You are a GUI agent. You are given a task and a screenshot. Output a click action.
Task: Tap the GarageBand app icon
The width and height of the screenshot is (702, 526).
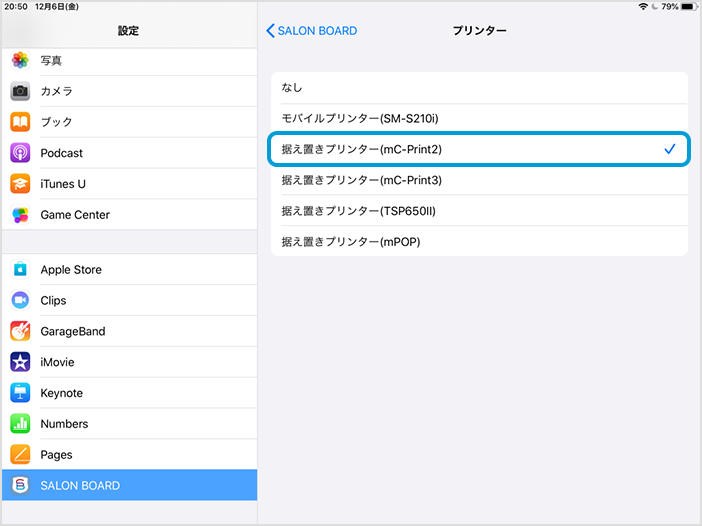[20, 331]
